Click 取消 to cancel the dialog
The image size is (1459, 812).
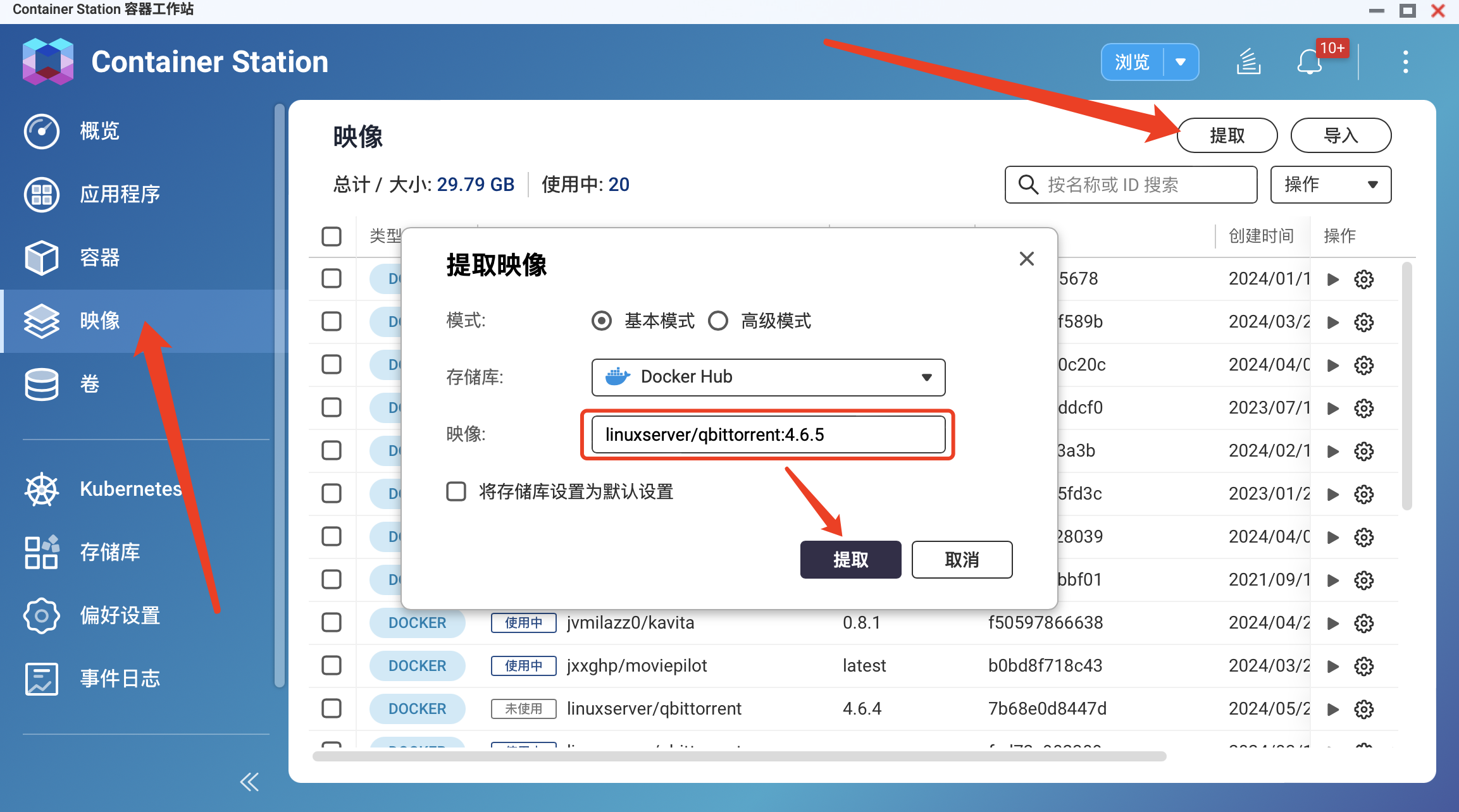tap(962, 560)
